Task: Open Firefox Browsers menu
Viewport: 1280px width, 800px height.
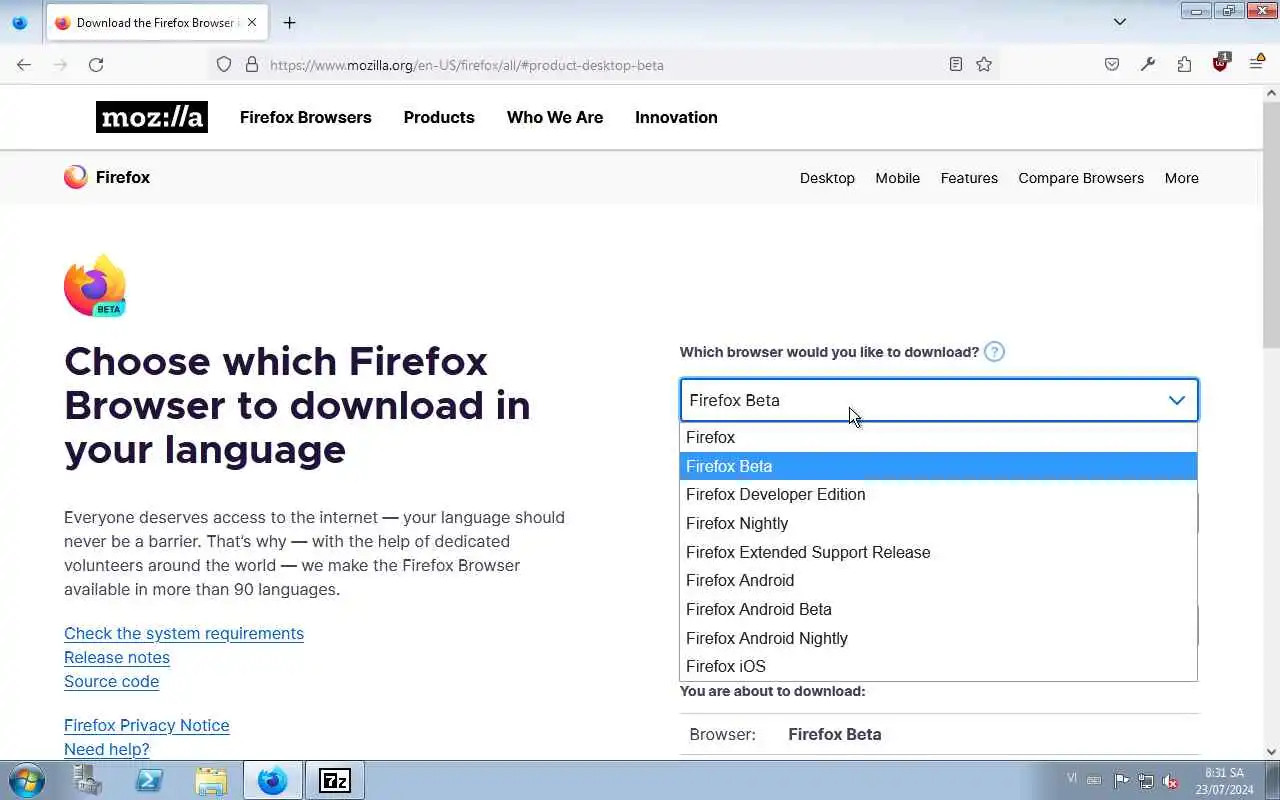Action: point(305,117)
